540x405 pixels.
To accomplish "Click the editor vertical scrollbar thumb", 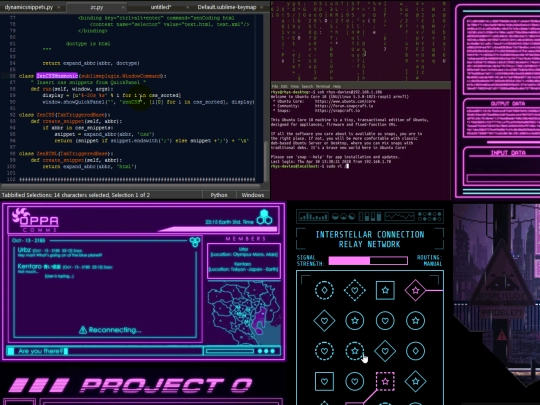I will 266,161.
